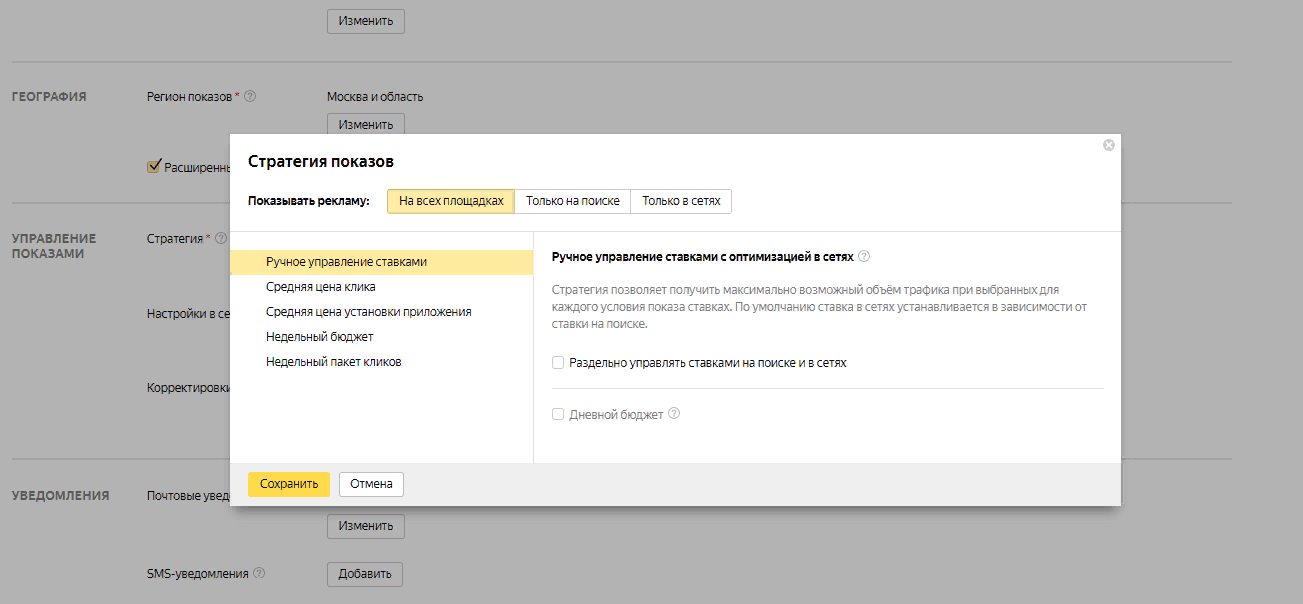Choose Недельный пакет кликов strategy
Image resolution: width=1303 pixels, height=604 pixels.
click(333, 362)
